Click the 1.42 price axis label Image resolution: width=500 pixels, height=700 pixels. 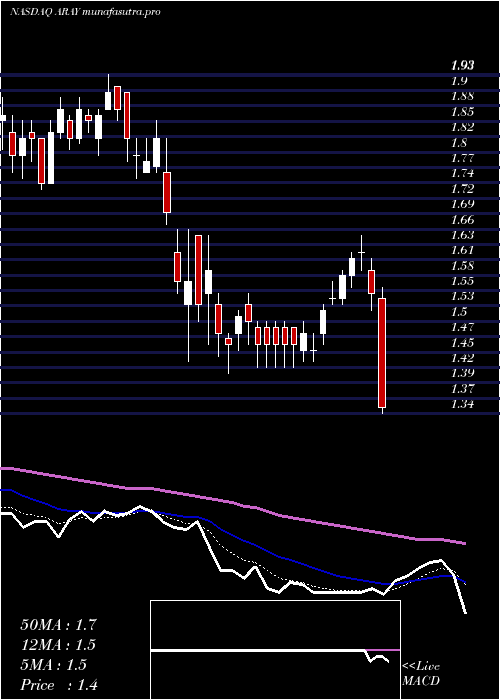(x=462, y=358)
